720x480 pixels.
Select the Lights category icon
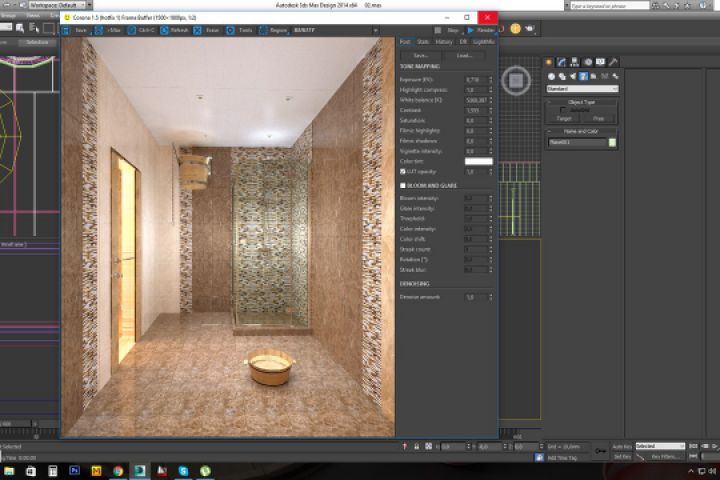click(x=573, y=77)
